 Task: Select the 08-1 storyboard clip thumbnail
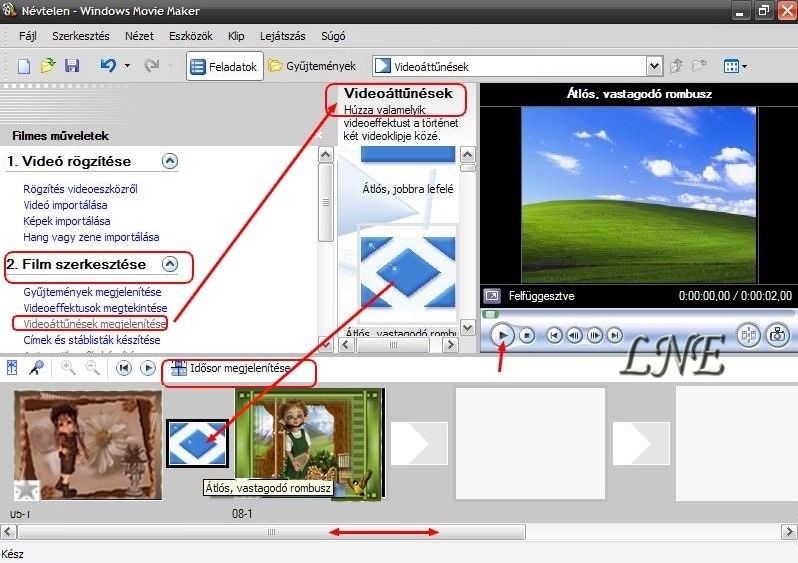pyautogui.click(x=309, y=442)
